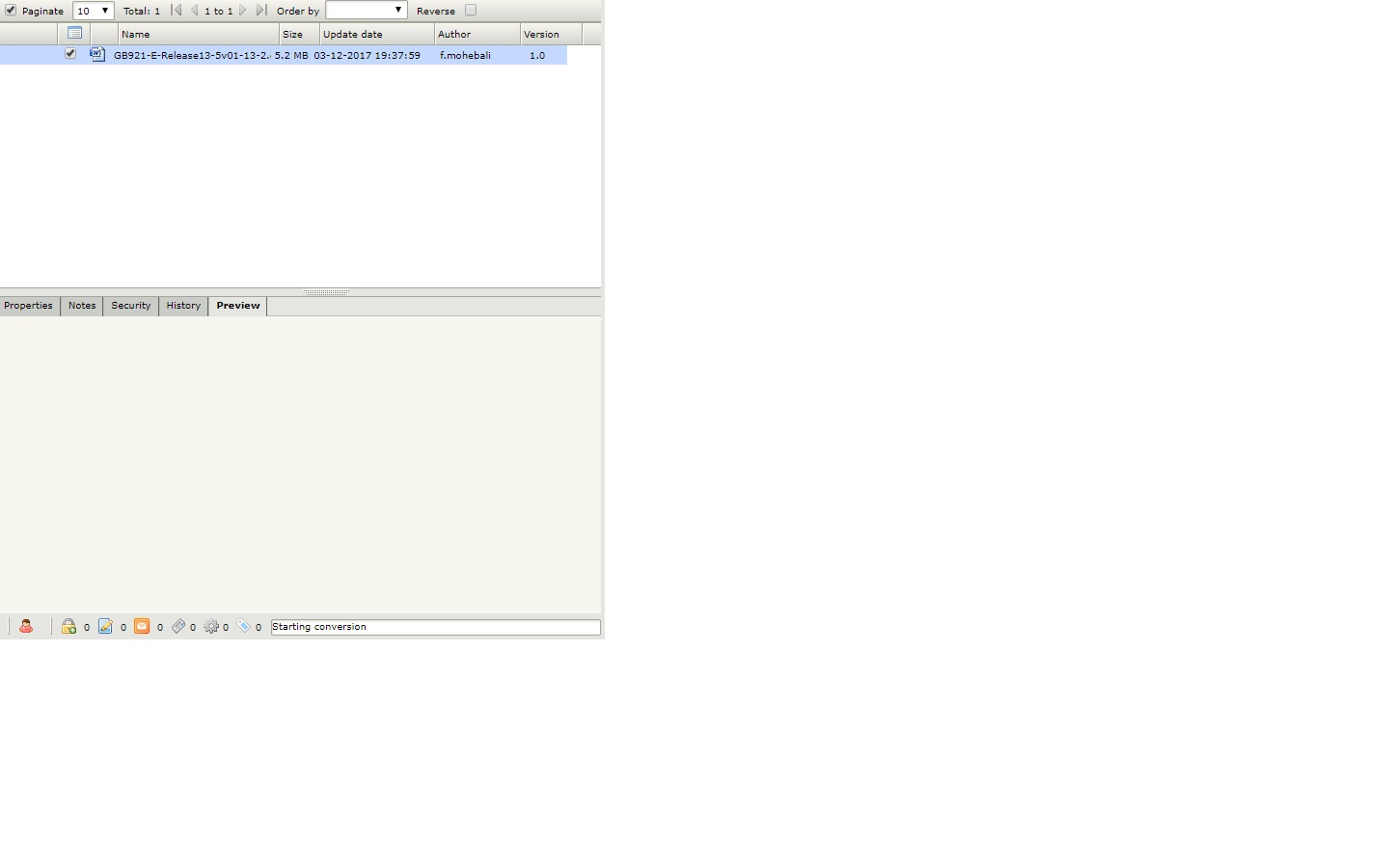Open the History tab
The width and height of the screenshot is (1389, 868).
(x=183, y=306)
